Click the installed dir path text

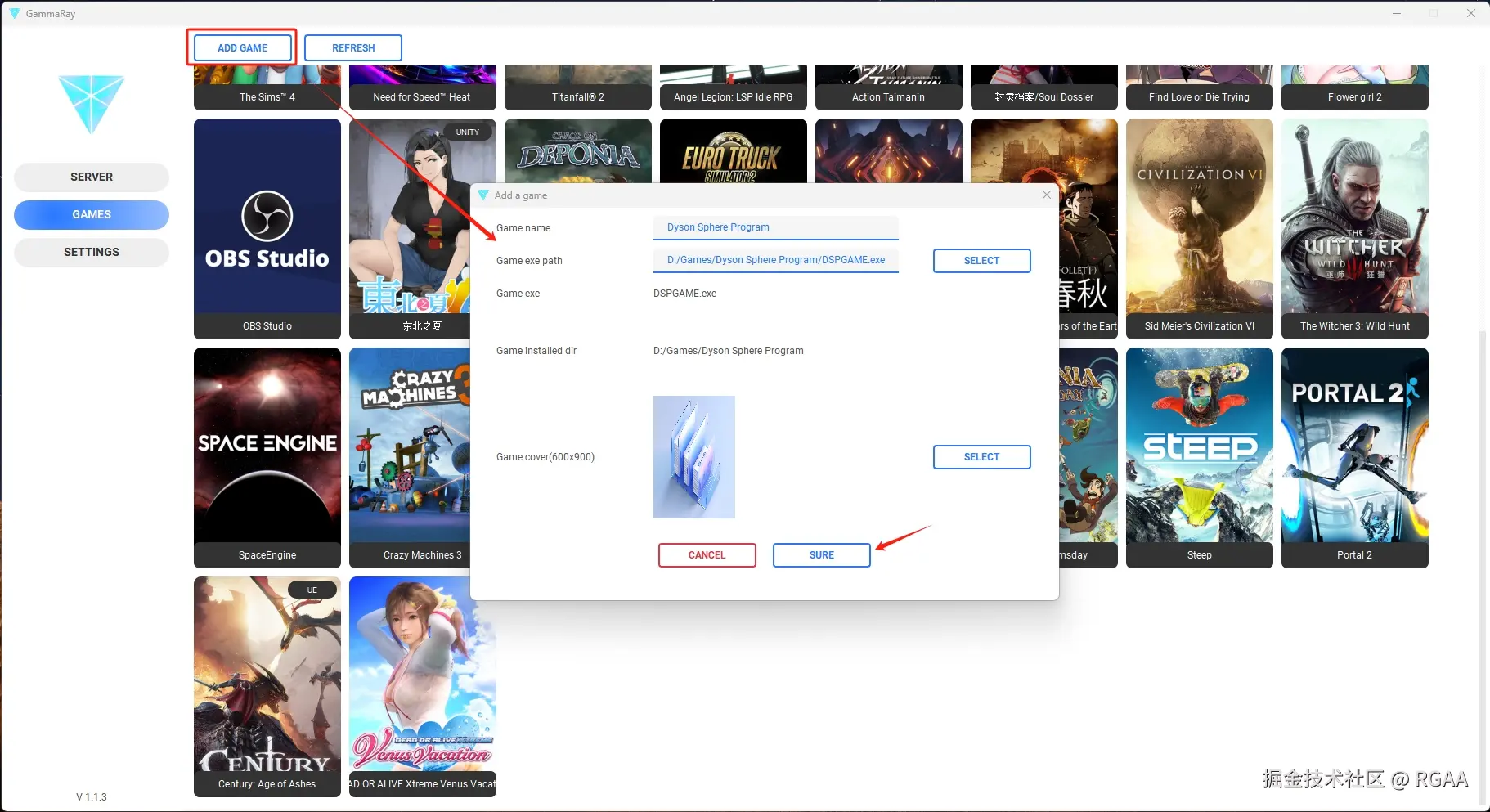click(728, 351)
